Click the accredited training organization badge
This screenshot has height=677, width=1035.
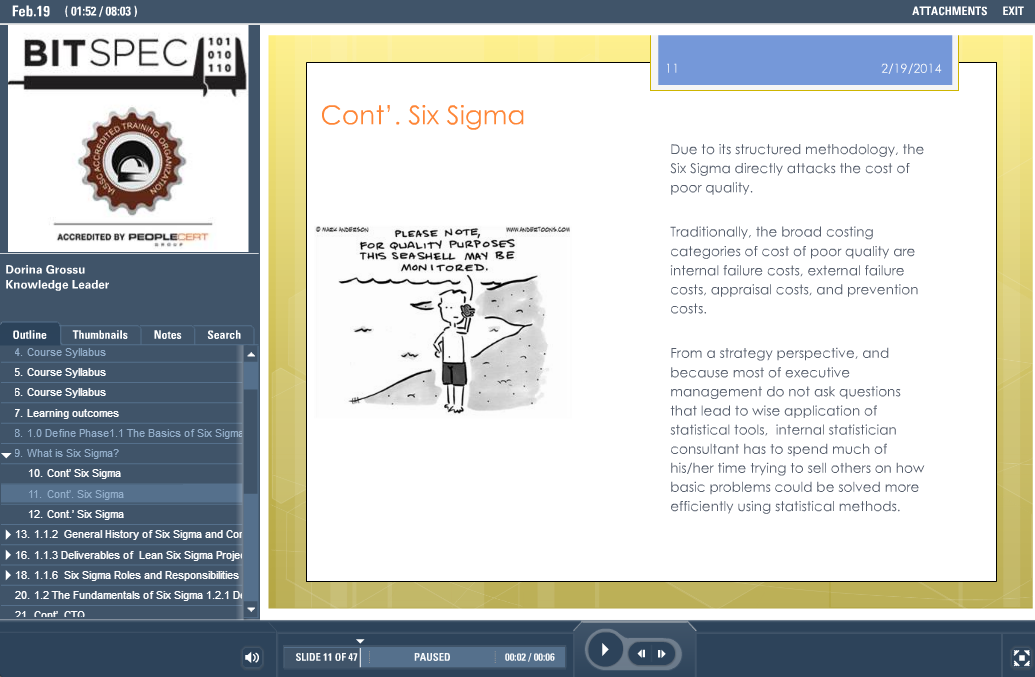coord(132,161)
